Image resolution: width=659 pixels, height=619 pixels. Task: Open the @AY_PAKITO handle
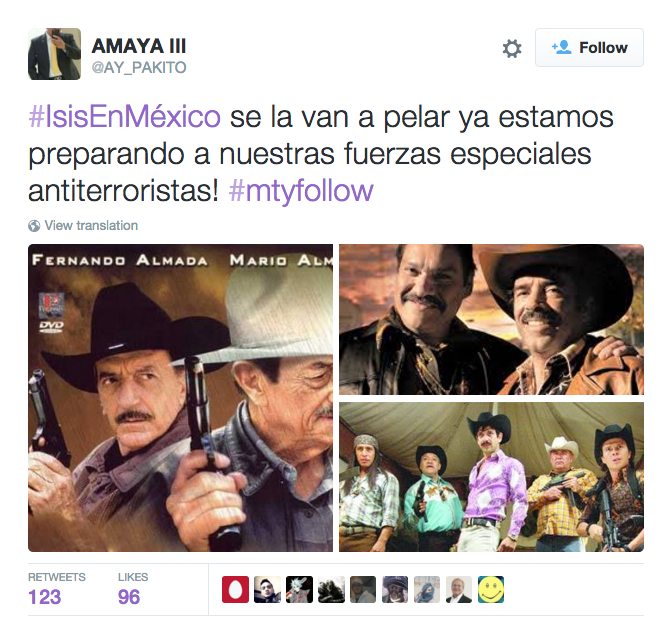coord(139,67)
